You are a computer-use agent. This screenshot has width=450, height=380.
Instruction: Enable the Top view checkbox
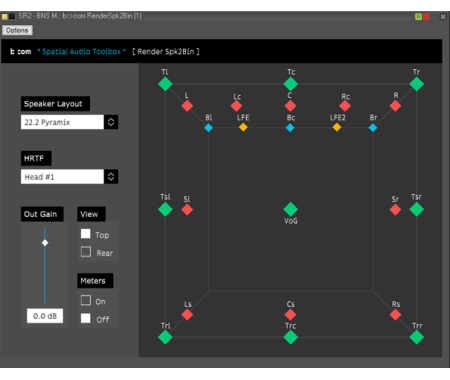pyautogui.click(x=86, y=234)
